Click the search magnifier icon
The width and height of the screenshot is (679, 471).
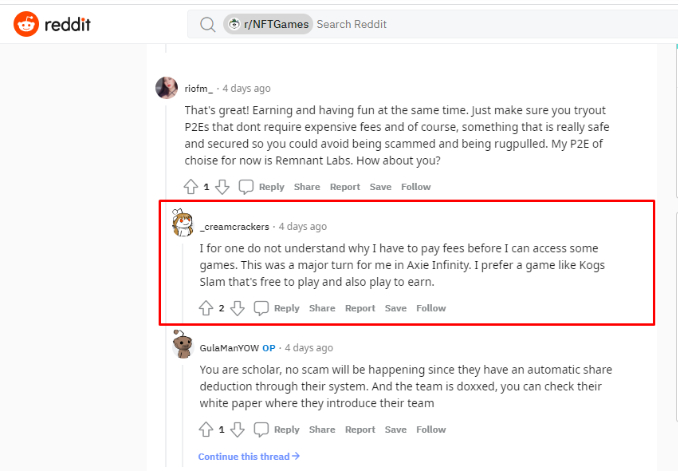(207, 24)
